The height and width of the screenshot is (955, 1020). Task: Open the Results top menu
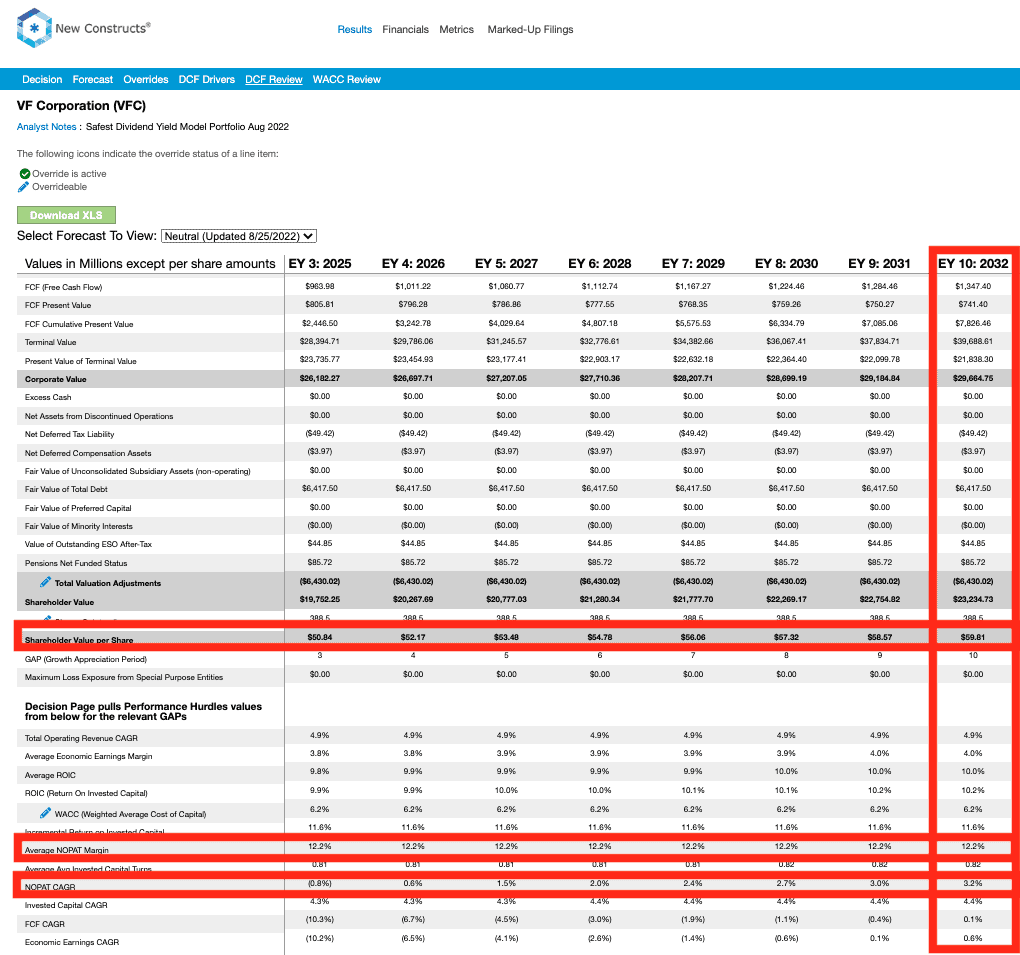click(355, 29)
